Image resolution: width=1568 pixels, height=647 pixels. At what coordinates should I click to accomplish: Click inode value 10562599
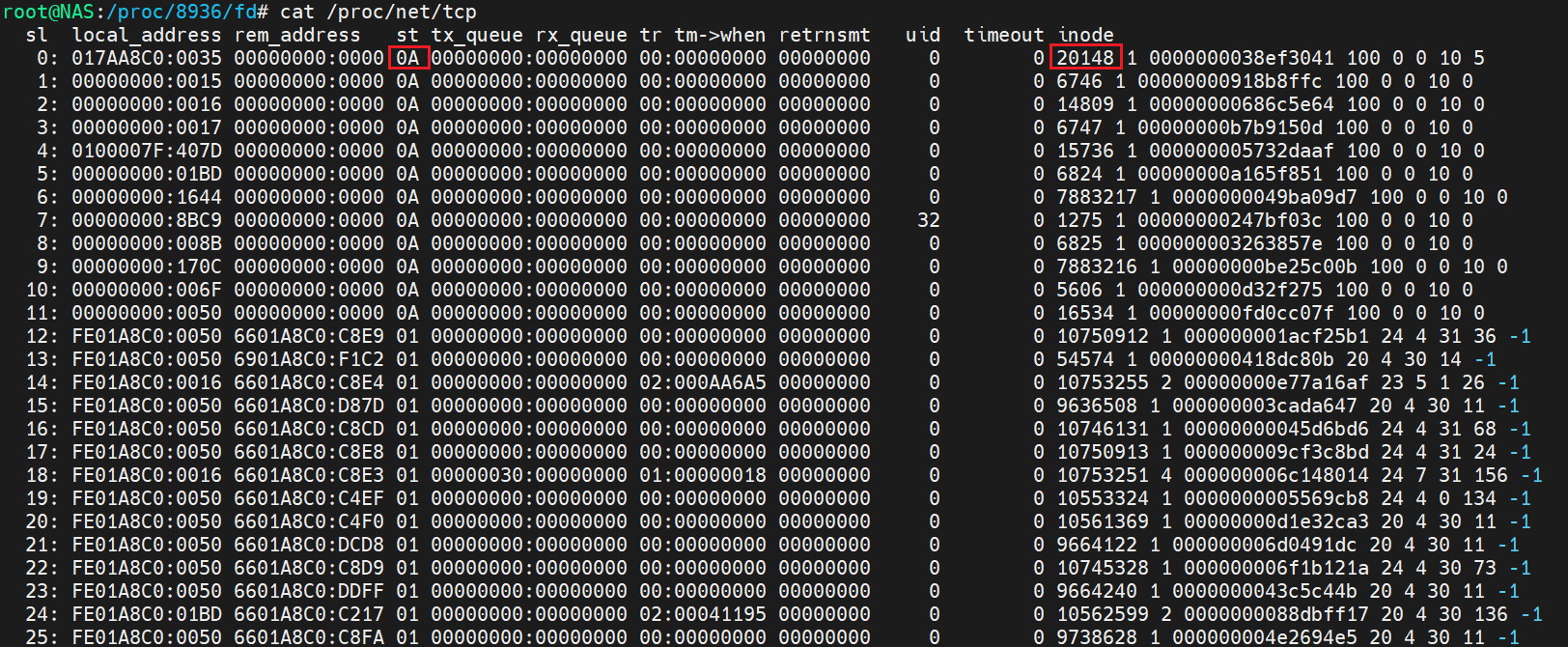[x=1103, y=614]
